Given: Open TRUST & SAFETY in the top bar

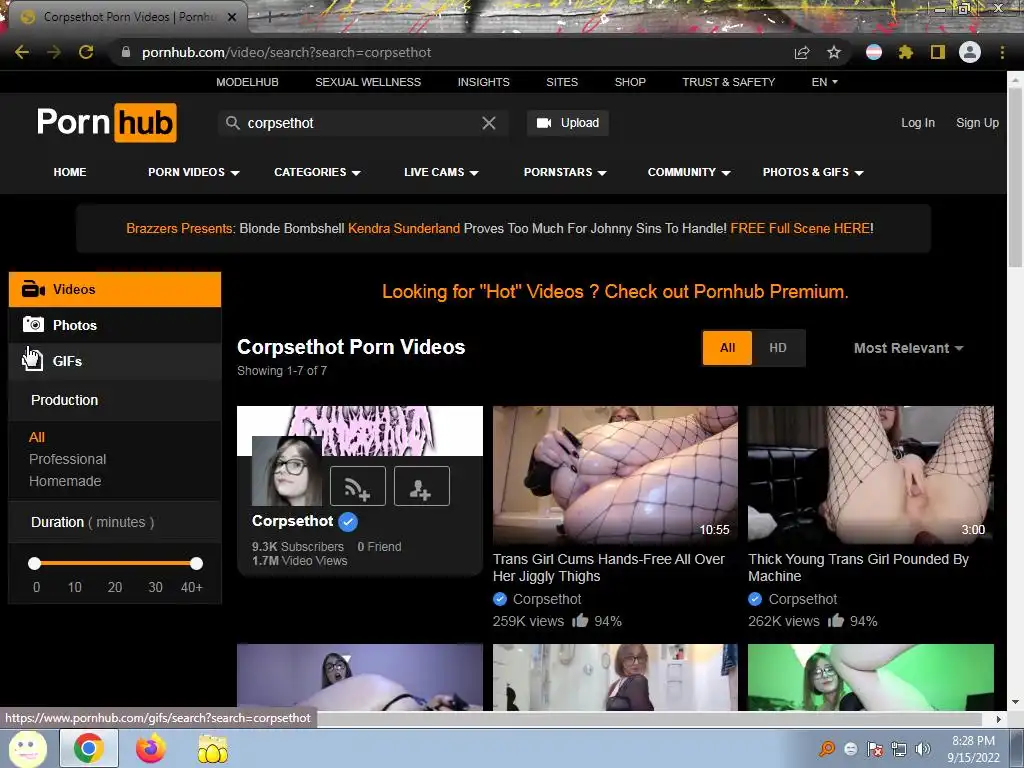Looking at the screenshot, I should (728, 82).
